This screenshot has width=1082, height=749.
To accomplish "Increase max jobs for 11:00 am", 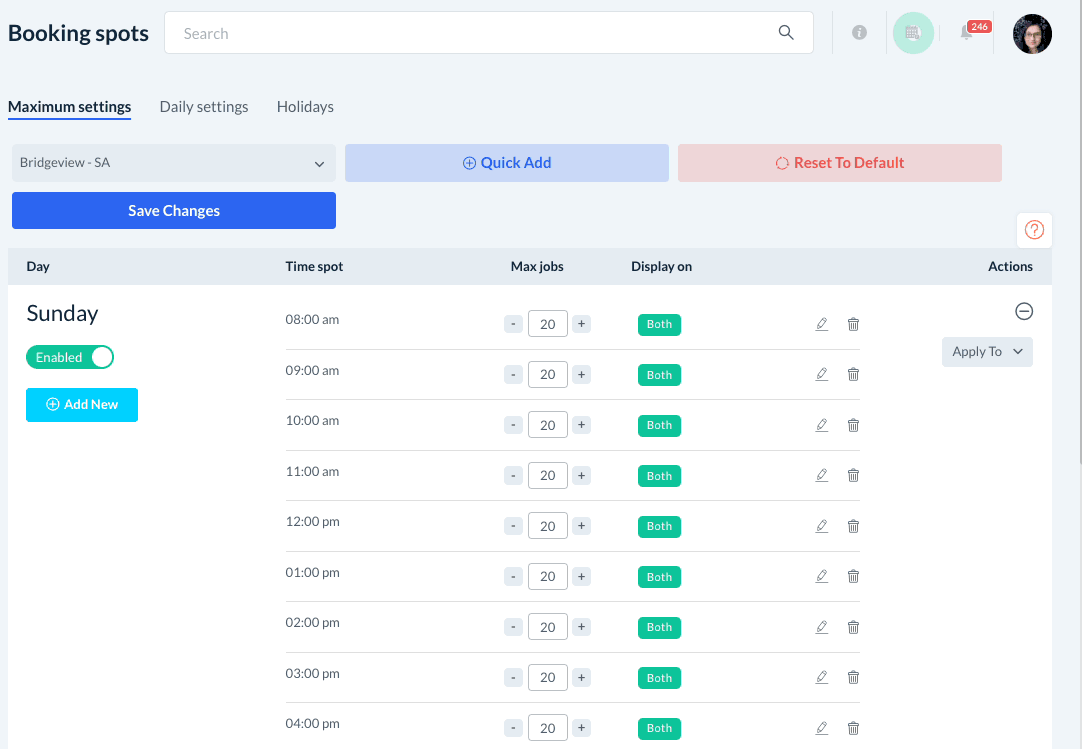I will click(x=582, y=475).
